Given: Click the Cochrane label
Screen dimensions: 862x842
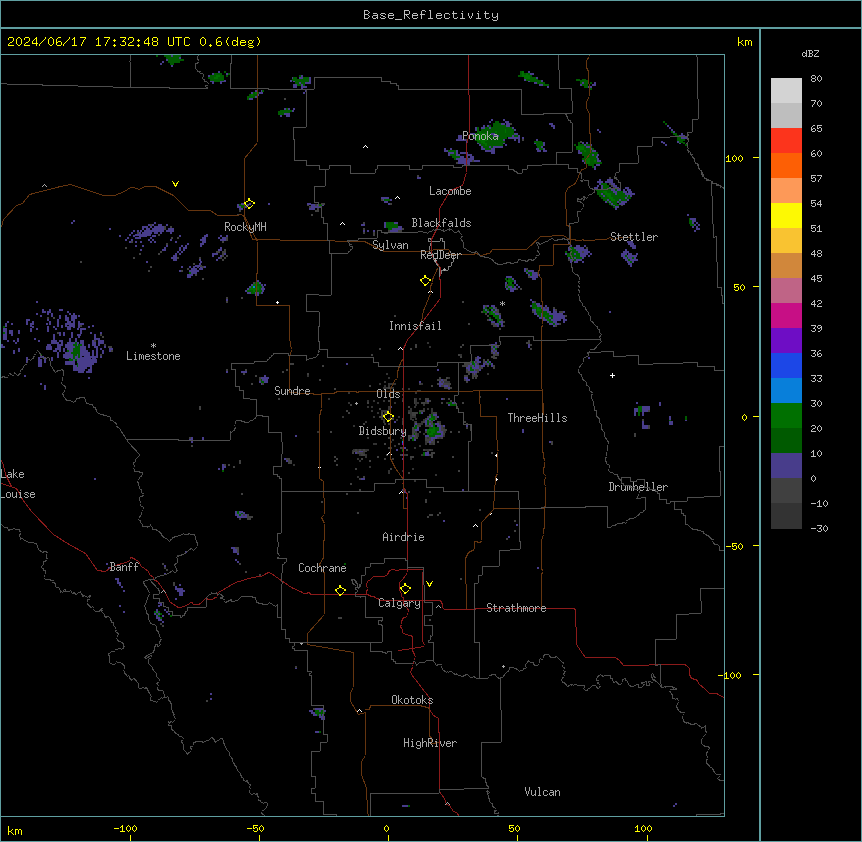Looking at the screenshot, I should pos(322,568).
